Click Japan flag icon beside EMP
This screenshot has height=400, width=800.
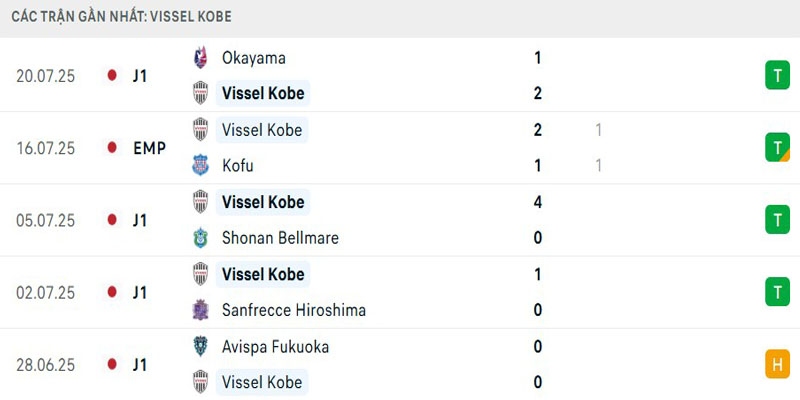click(x=112, y=148)
